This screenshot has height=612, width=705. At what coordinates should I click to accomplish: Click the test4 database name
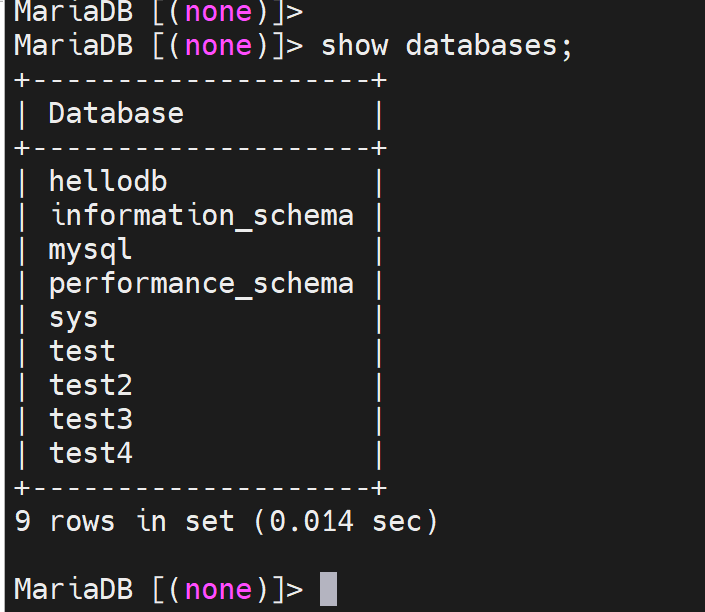(x=90, y=453)
